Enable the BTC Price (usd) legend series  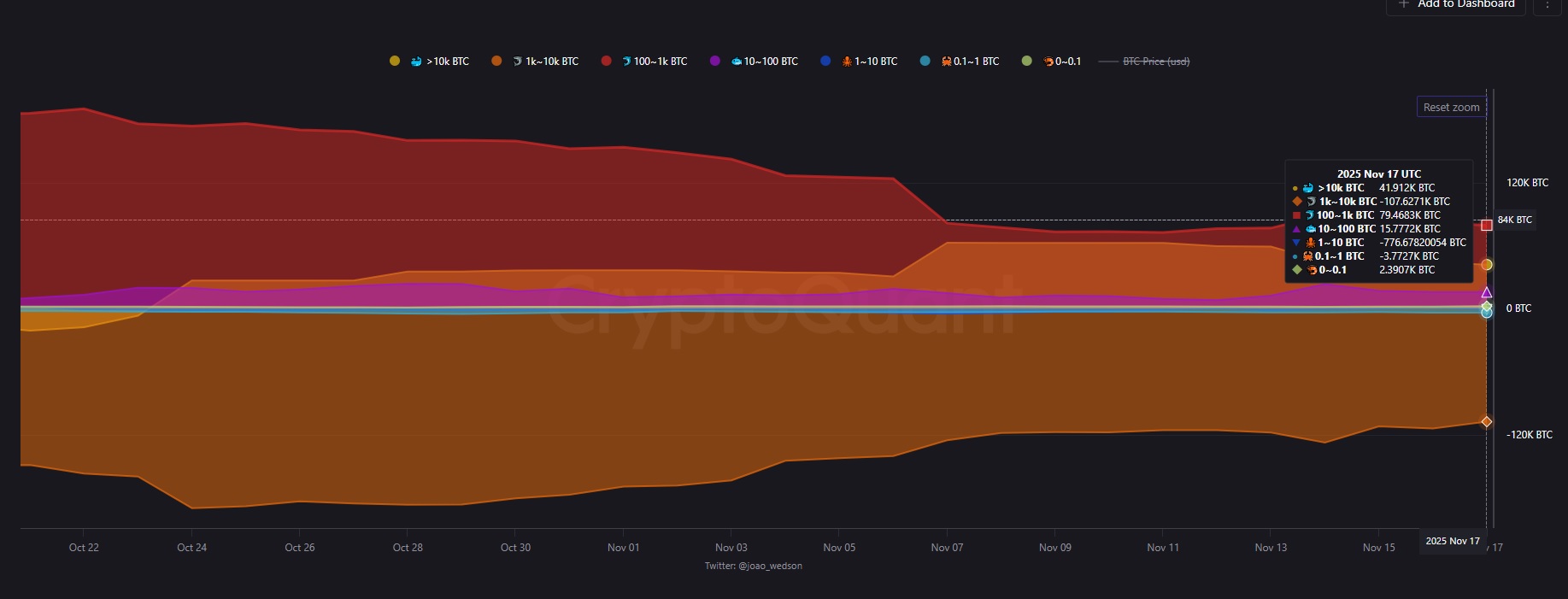pos(1155,62)
